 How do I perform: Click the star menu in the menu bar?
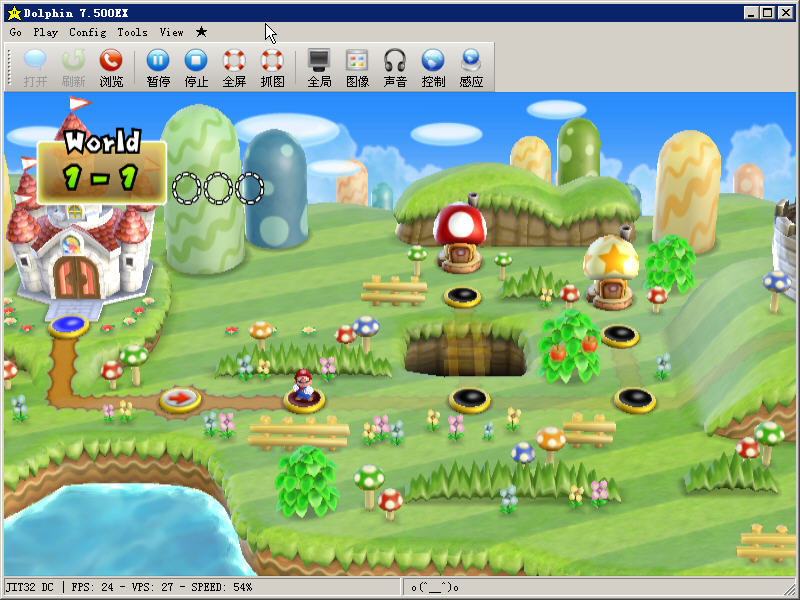click(201, 32)
